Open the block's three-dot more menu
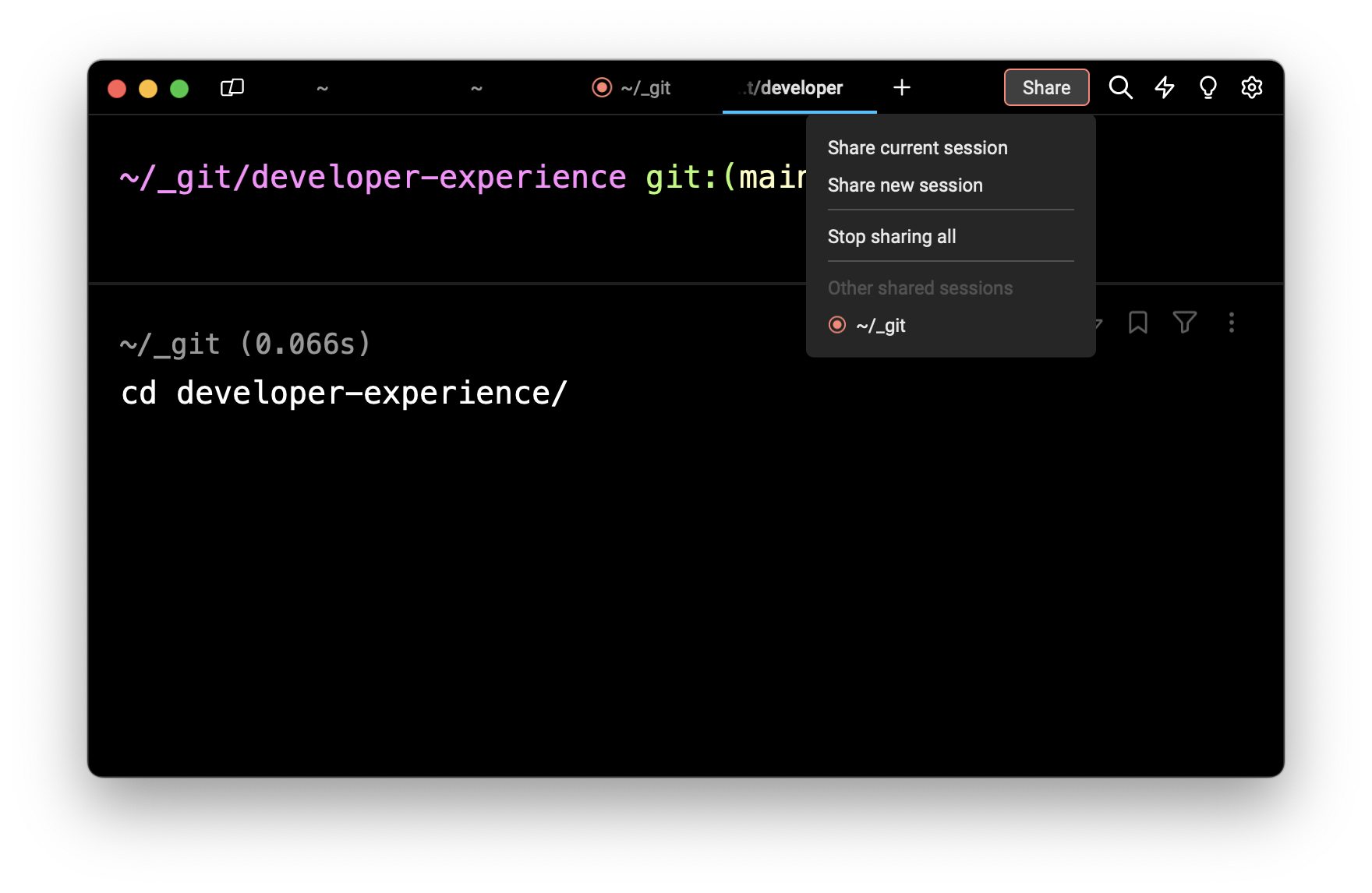The image size is (1372, 893). (1231, 323)
